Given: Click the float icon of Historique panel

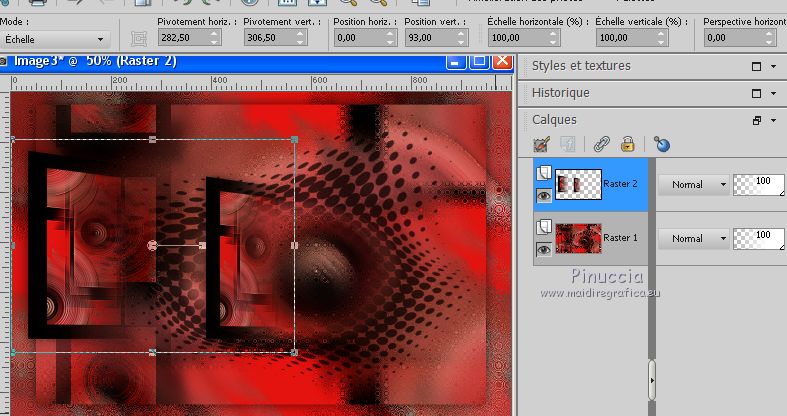Looking at the screenshot, I should 756,93.
